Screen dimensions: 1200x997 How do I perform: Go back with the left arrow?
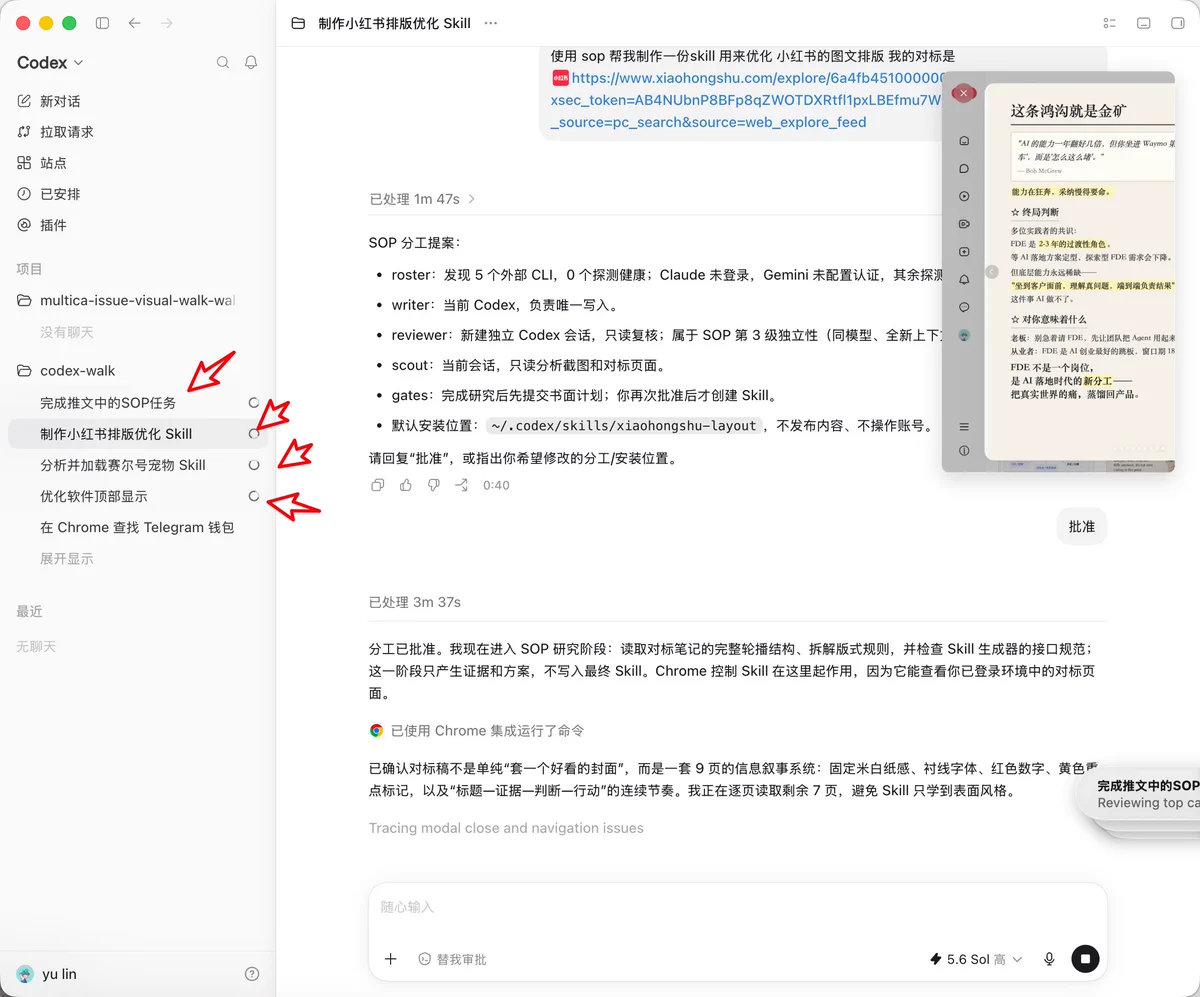point(135,23)
